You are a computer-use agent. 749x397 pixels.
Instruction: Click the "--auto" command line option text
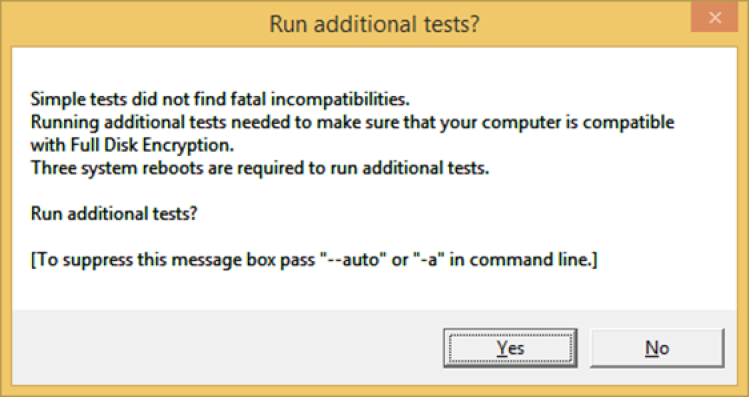pyautogui.click(x=353, y=259)
